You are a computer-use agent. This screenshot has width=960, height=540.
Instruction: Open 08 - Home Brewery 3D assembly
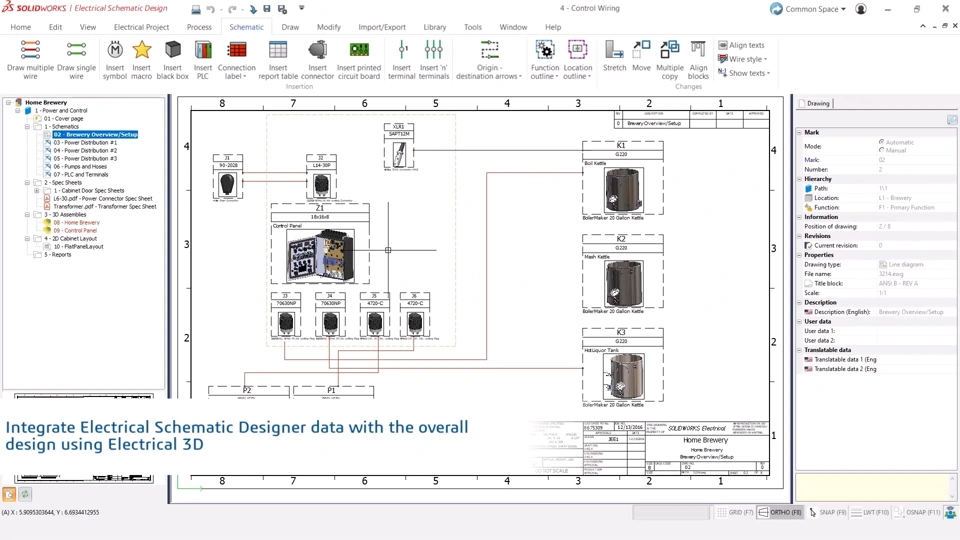[x=76, y=223]
